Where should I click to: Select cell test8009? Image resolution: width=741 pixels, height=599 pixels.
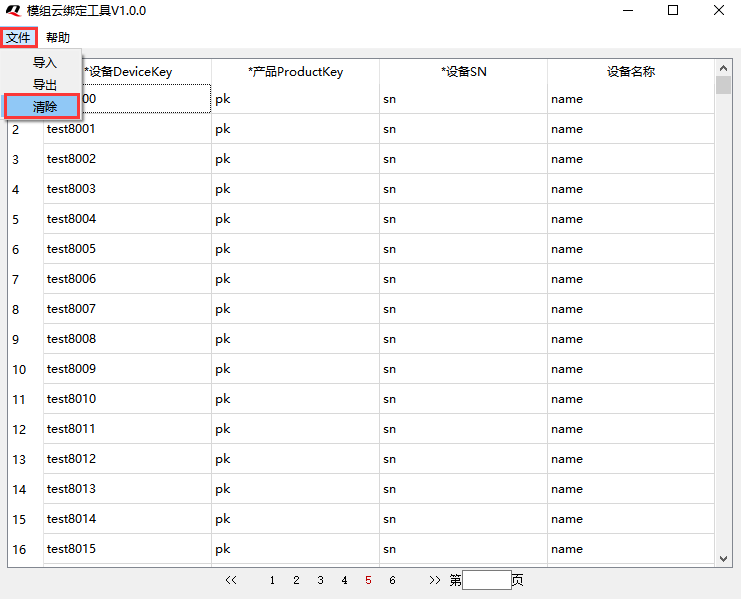click(128, 369)
